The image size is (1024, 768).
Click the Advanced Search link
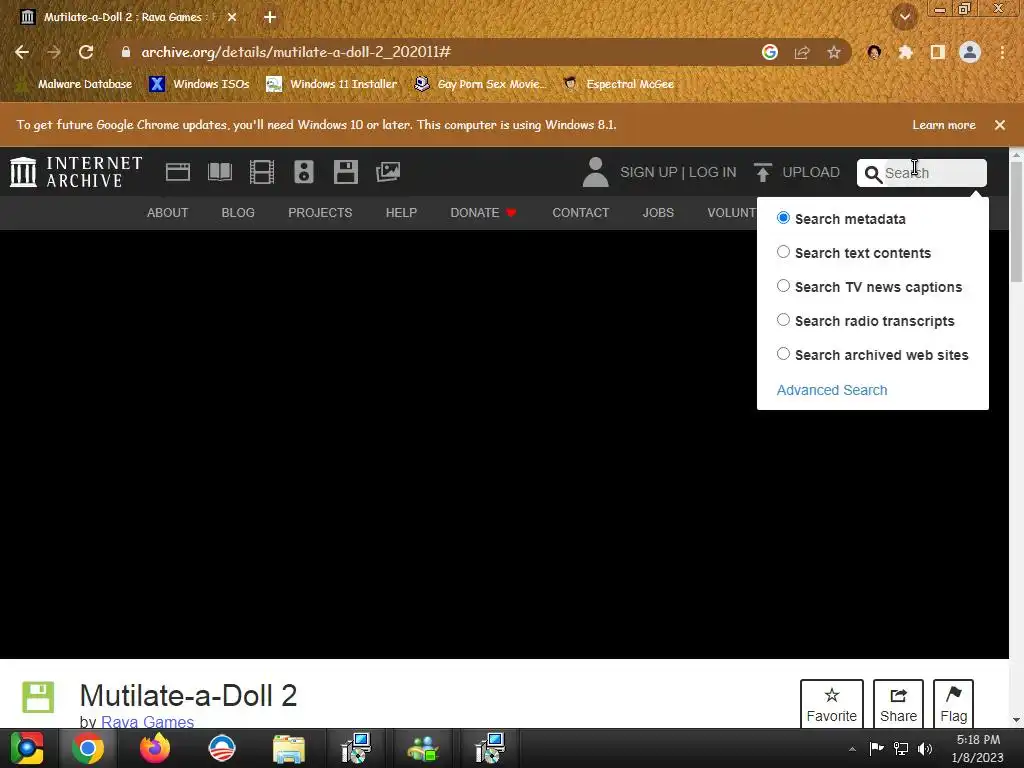tap(831, 390)
